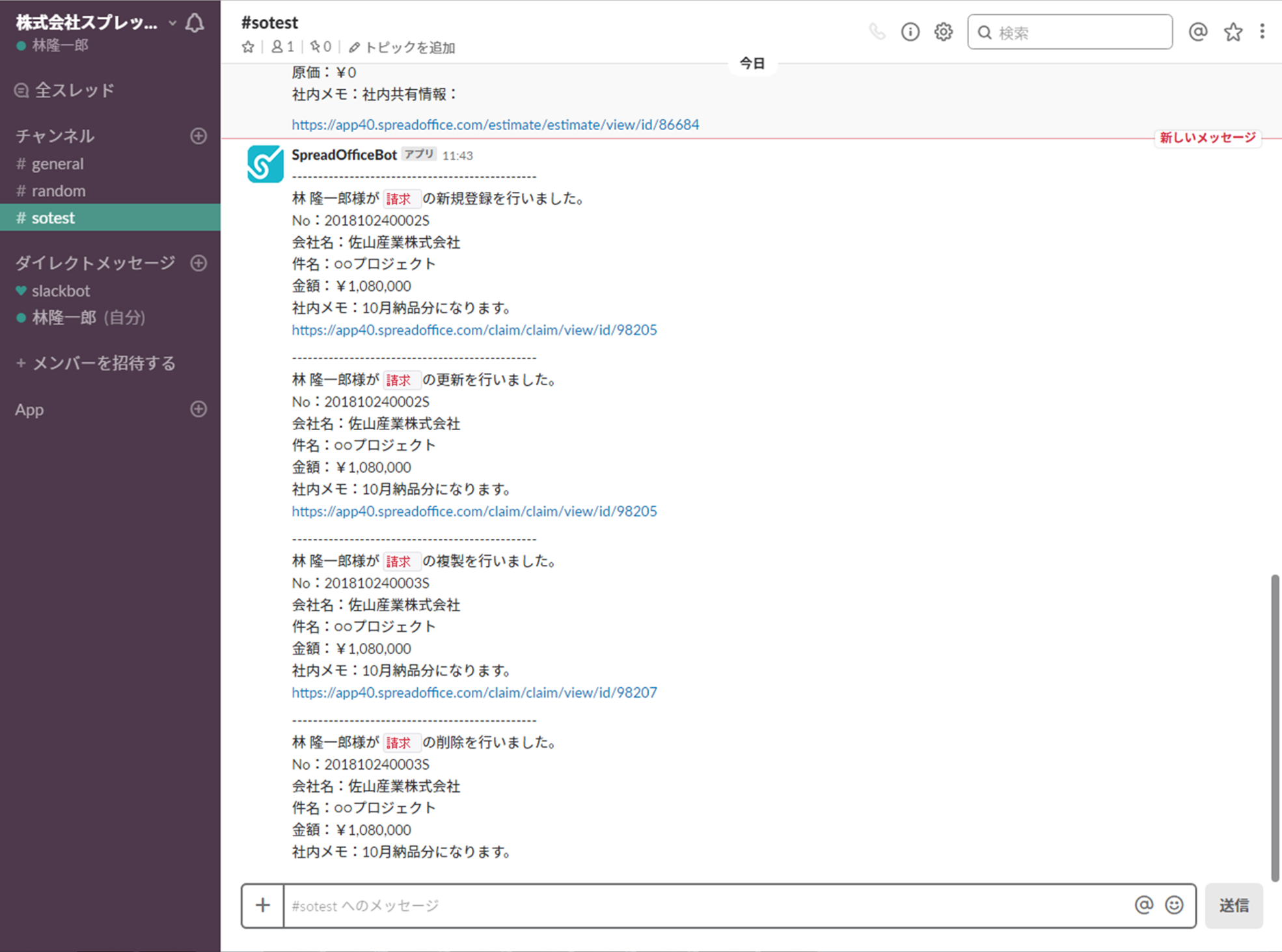The height and width of the screenshot is (952, 1282).
Task: Click the 今日 date divider label
Action: pos(752,64)
